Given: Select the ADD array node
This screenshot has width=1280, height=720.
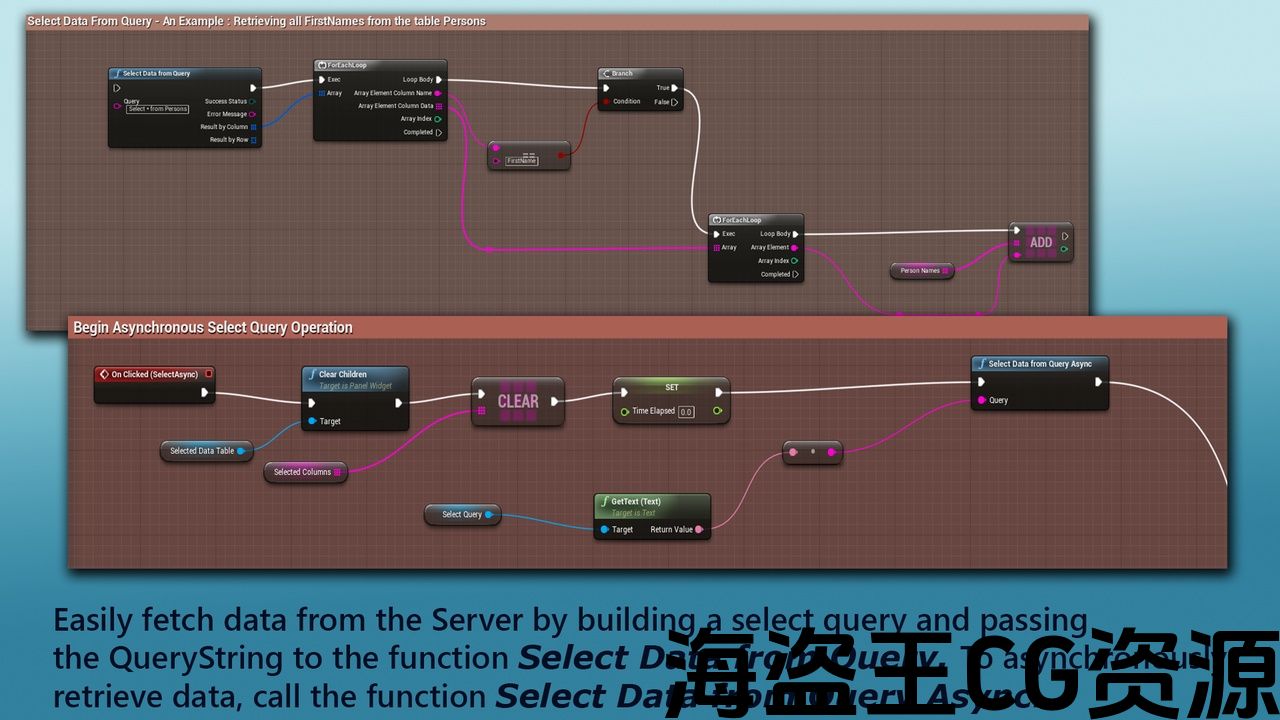Looking at the screenshot, I should pos(1041,242).
